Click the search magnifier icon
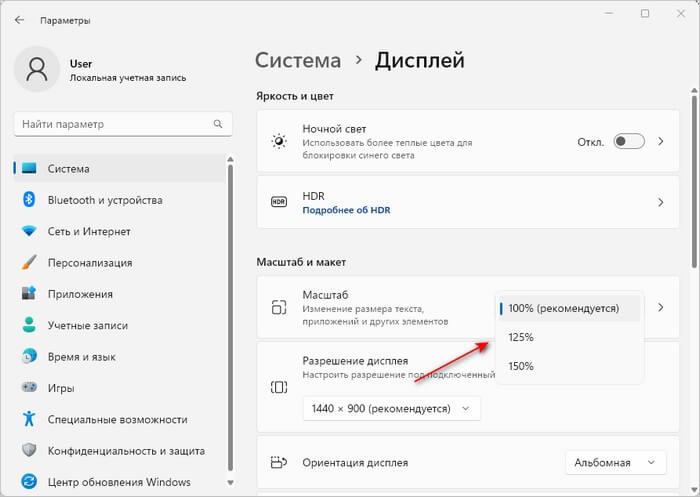This screenshot has width=700, height=497. [217, 125]
